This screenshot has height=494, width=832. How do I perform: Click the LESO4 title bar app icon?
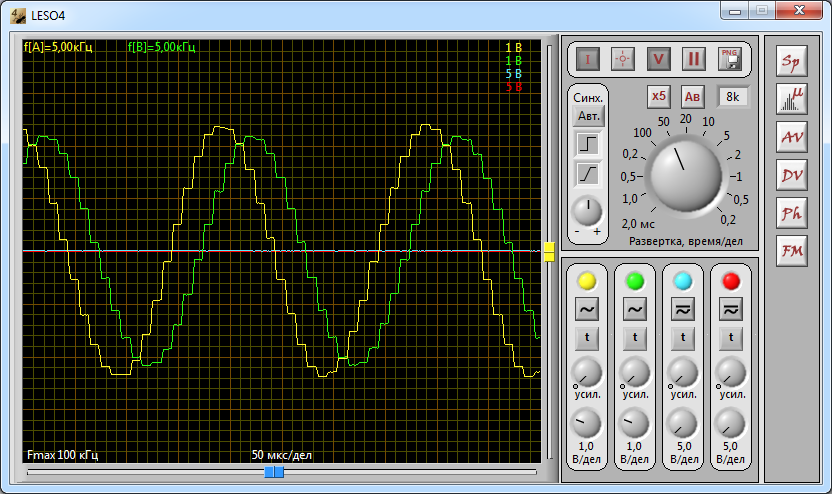[x=18, y=15]
